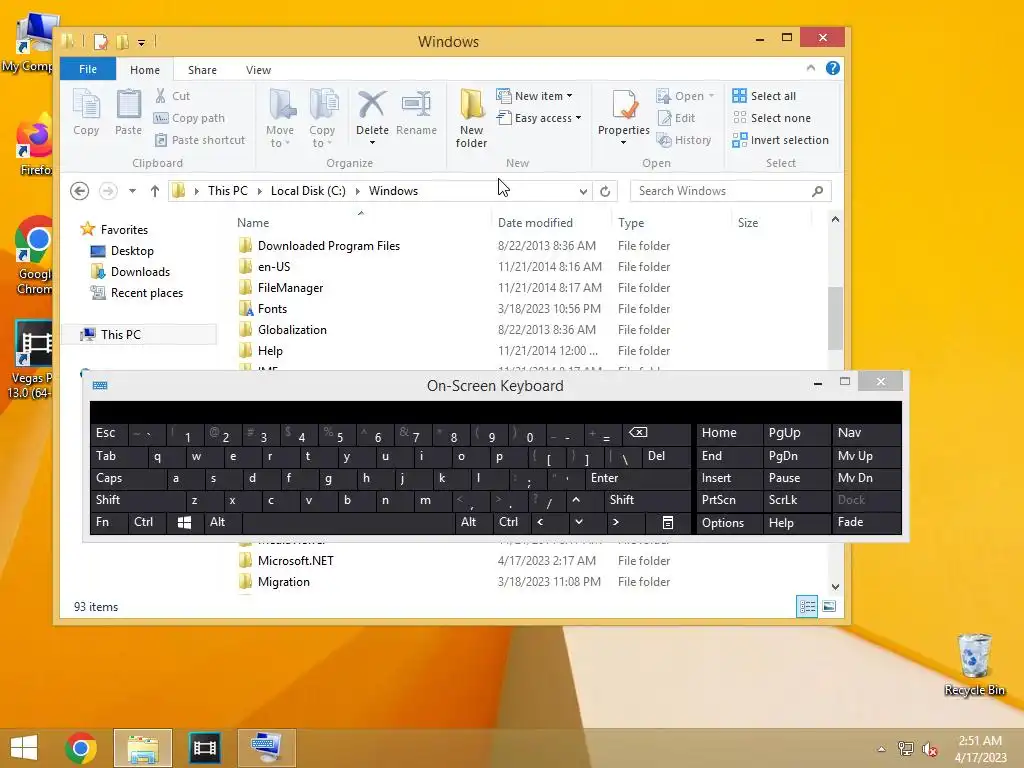1024x768 pixels.
Task: Click the Copy icon in Clipboard group
Action: pos(86,112)
